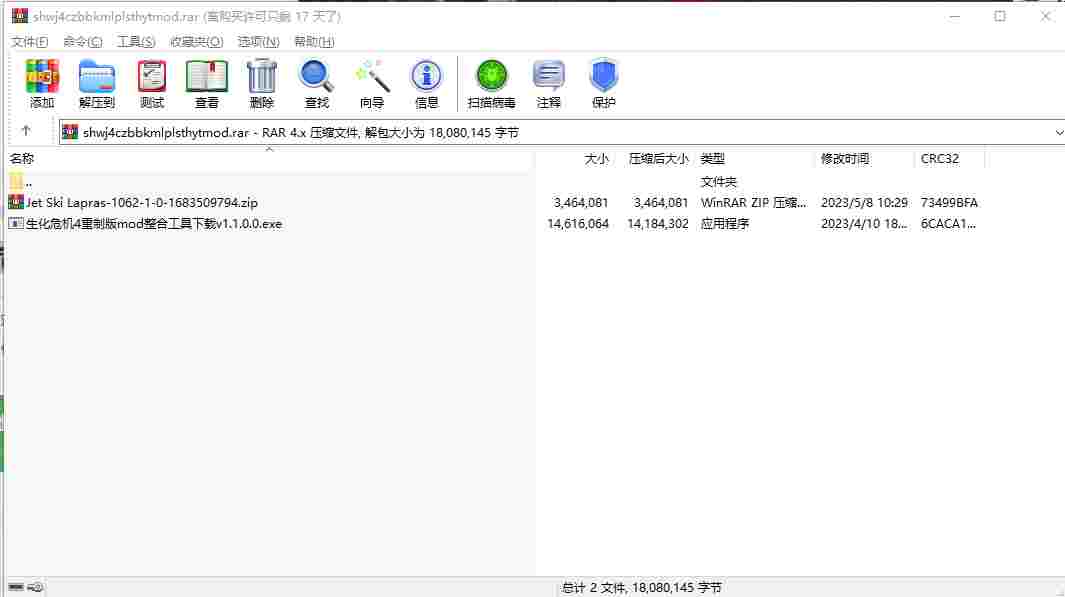Open the 选项(N) menu
Screen dimensions: 1065x597
coord(258,41)
